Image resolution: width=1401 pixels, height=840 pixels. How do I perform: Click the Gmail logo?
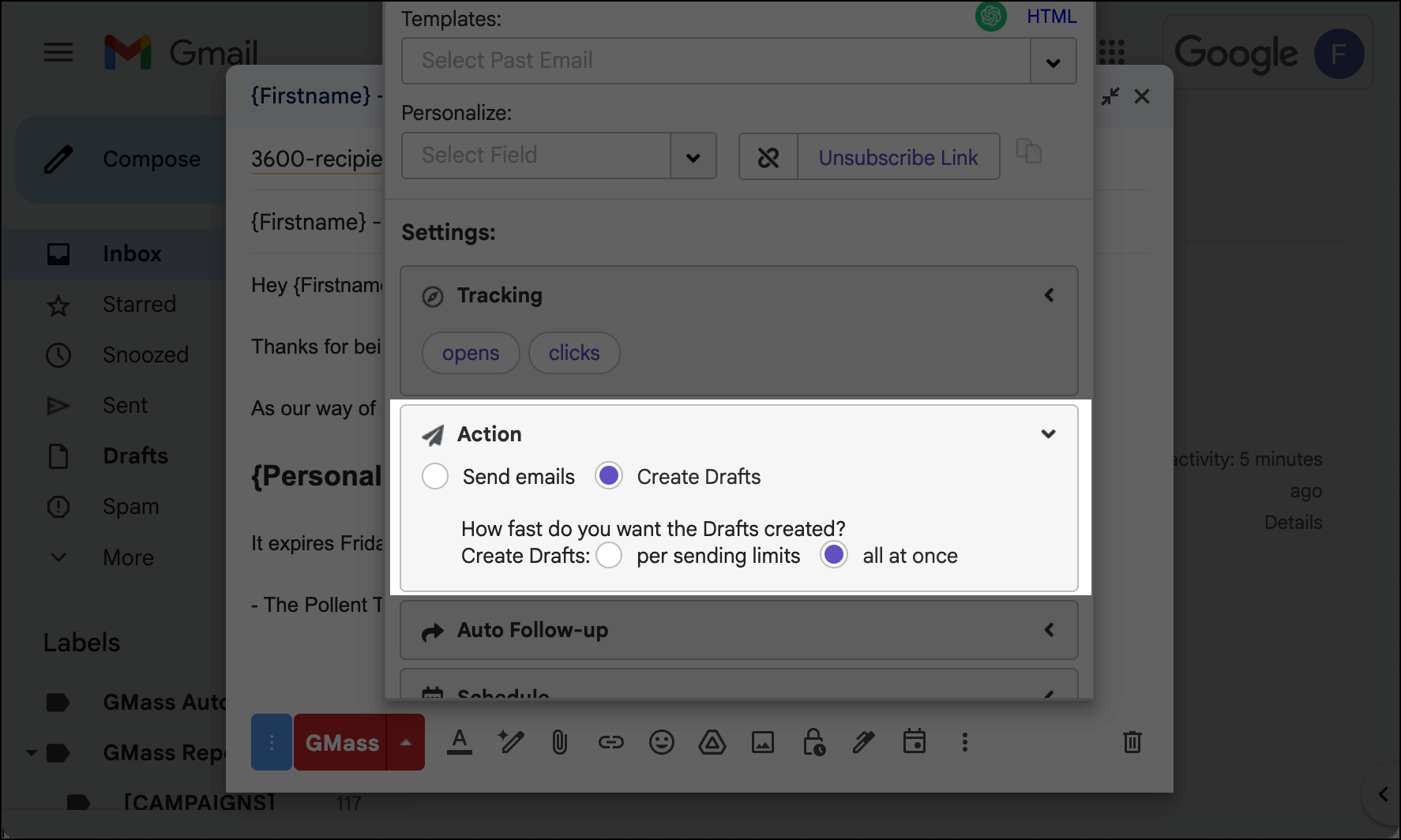(x=181, y=53)
